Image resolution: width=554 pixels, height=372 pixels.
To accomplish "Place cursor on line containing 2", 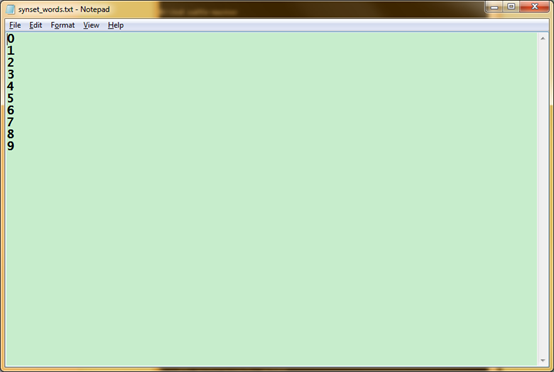I will point(11,63).
